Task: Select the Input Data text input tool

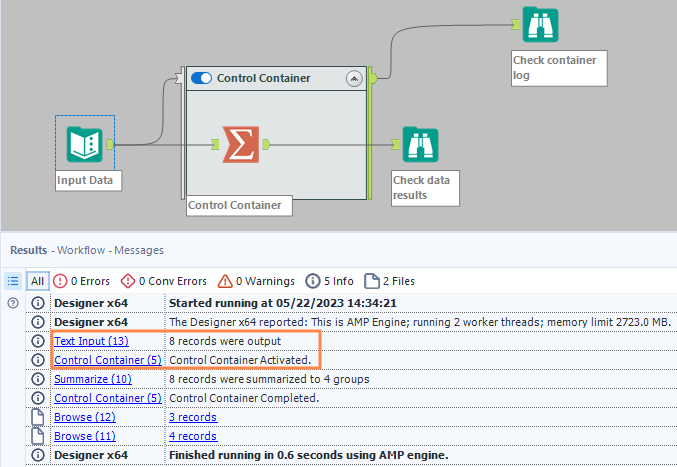Action: pyautogui.click(x=85, y=143)
